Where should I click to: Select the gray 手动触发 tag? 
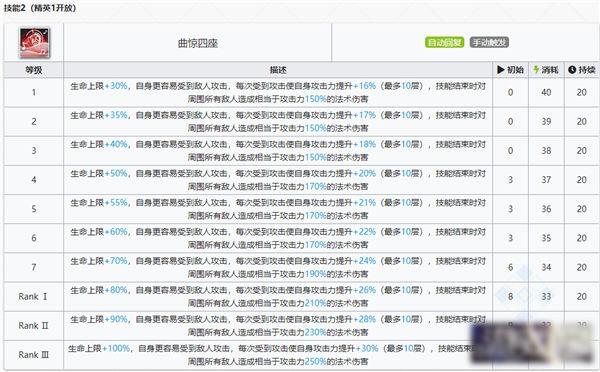coord(489,42)
